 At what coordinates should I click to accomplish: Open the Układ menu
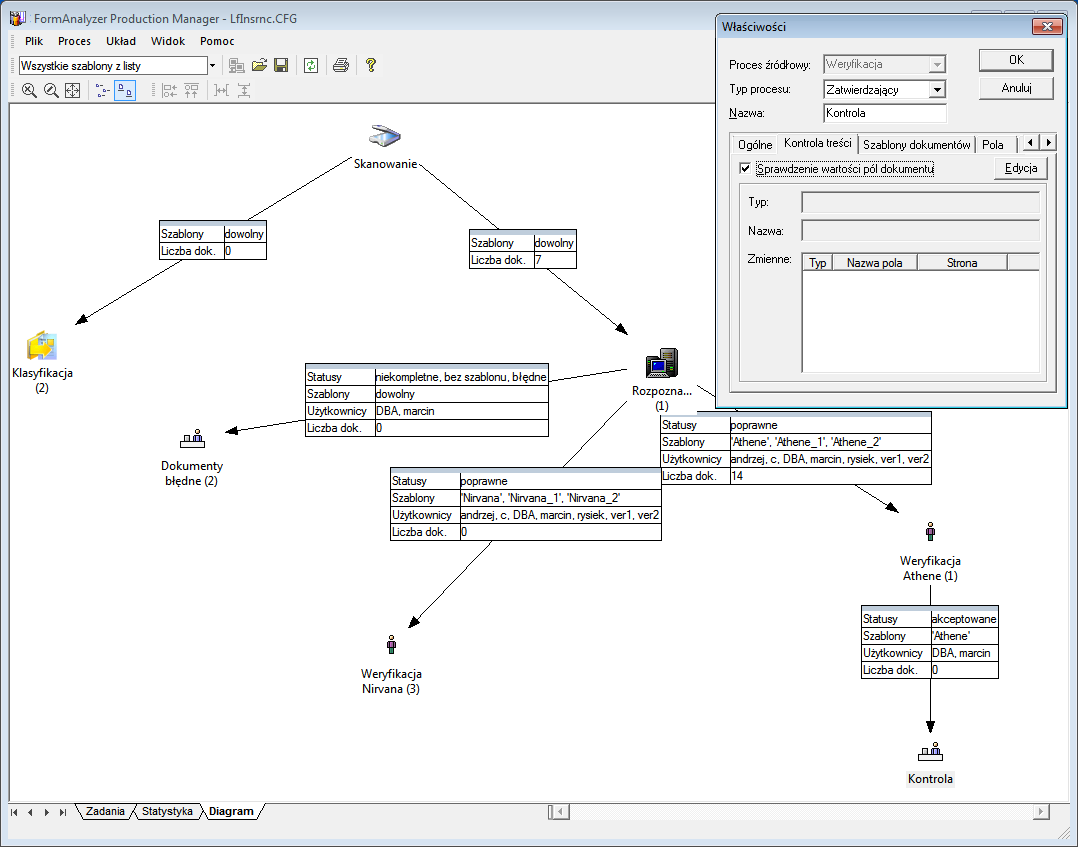[121, 41]
